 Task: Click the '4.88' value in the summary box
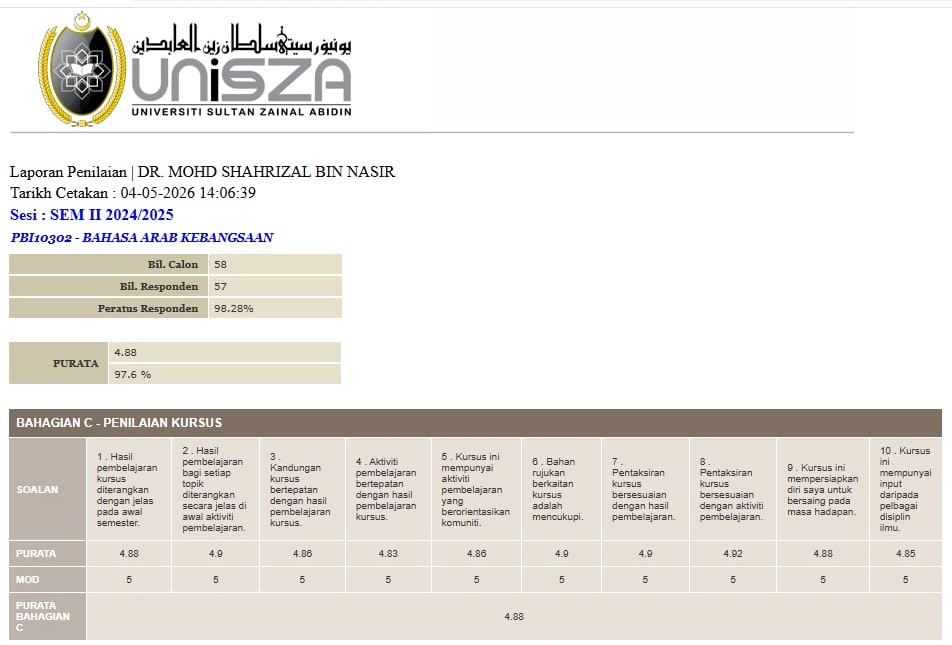coord(125,352)
